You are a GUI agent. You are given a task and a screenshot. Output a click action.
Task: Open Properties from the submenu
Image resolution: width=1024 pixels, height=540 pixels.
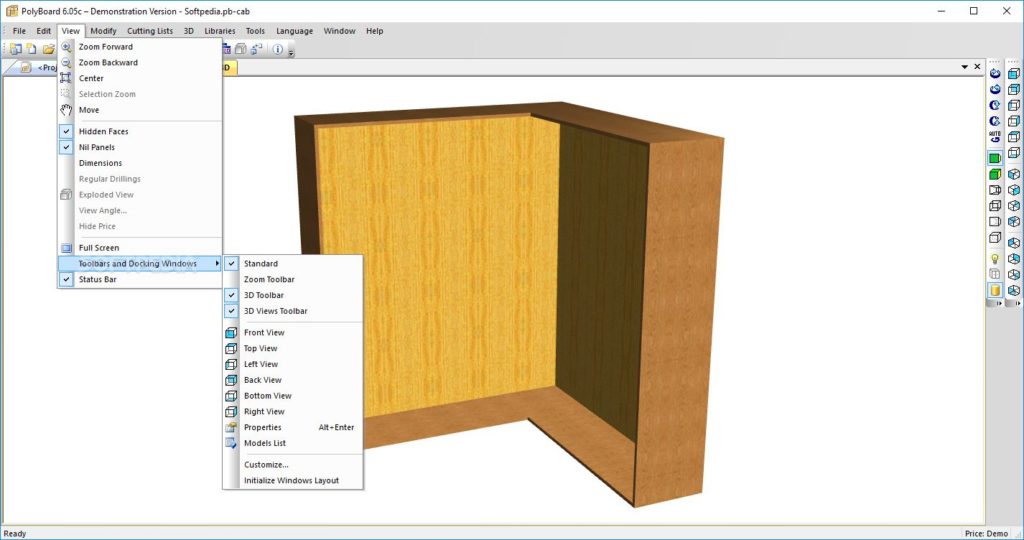[x=293, y=427]
